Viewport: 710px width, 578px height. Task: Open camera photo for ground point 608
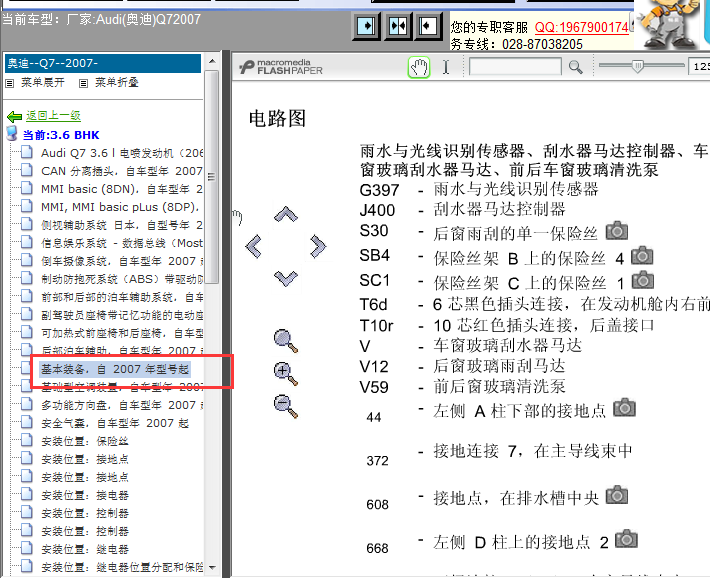[x=617, y=495]
